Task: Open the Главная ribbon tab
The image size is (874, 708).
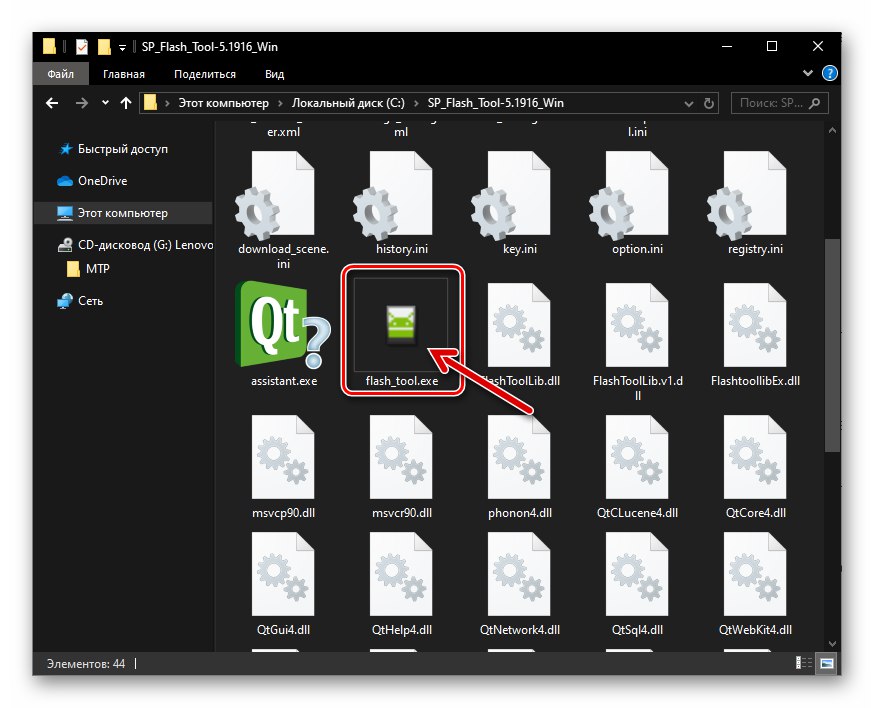Action: coord(124,74)
